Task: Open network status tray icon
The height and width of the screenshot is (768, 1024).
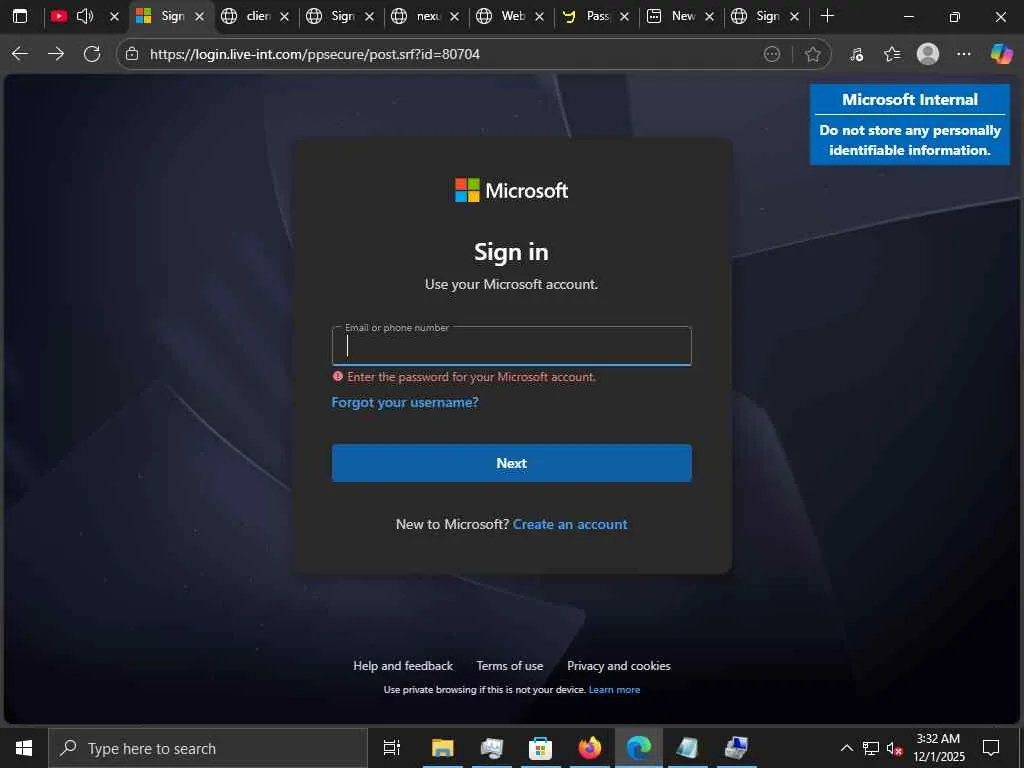Action: click(870, 748)
